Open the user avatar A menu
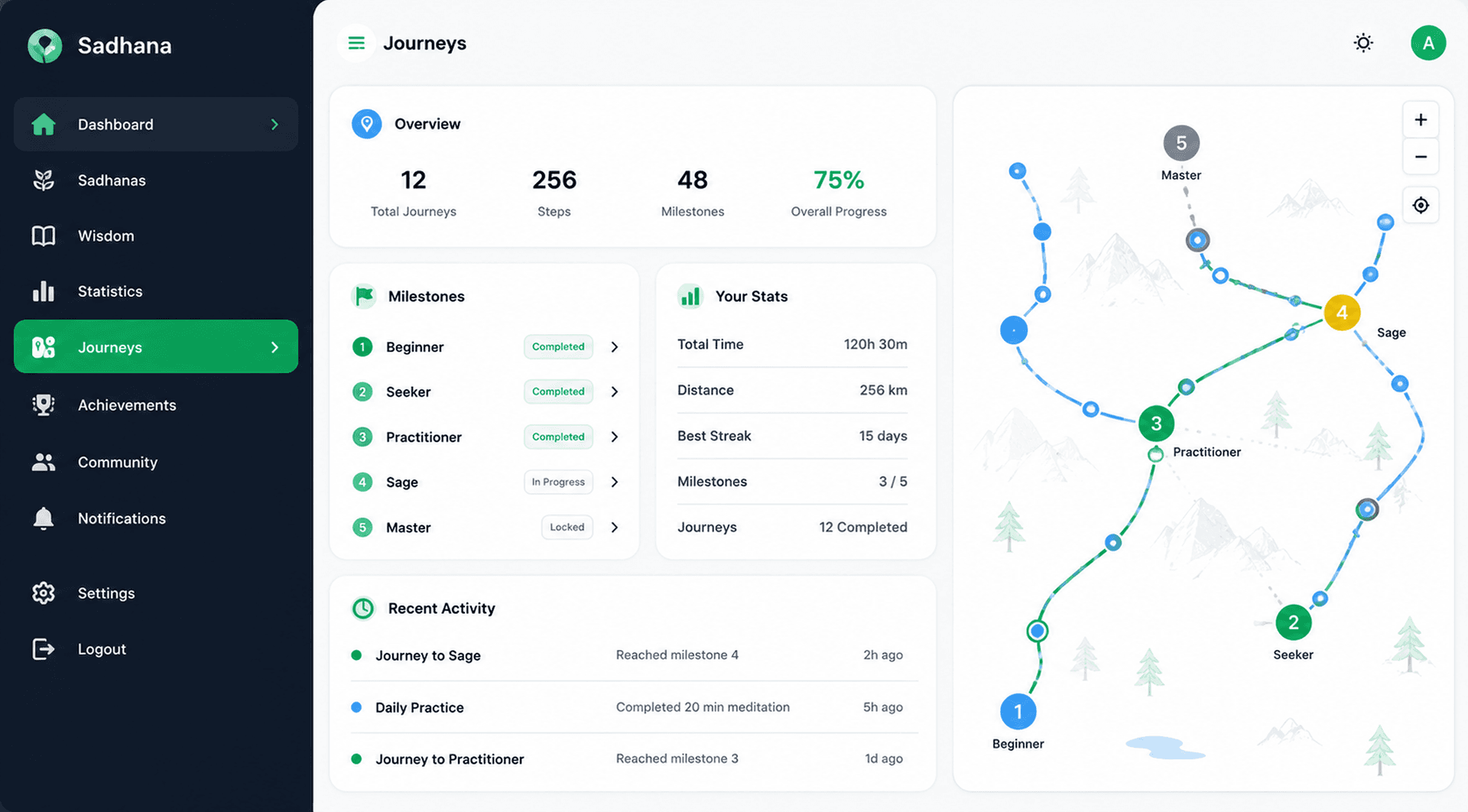The image size is (1468, 812). [1428, 43]
